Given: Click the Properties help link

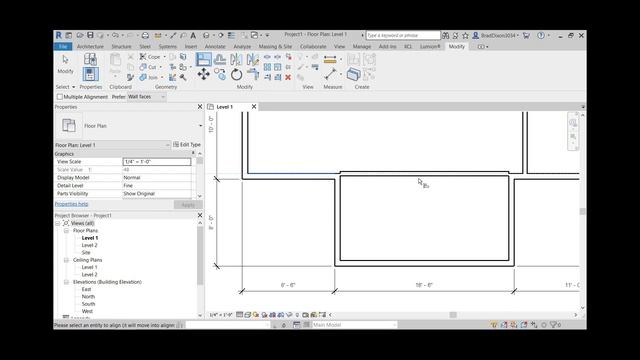Looking at the screenshot, I should (71, 204).
